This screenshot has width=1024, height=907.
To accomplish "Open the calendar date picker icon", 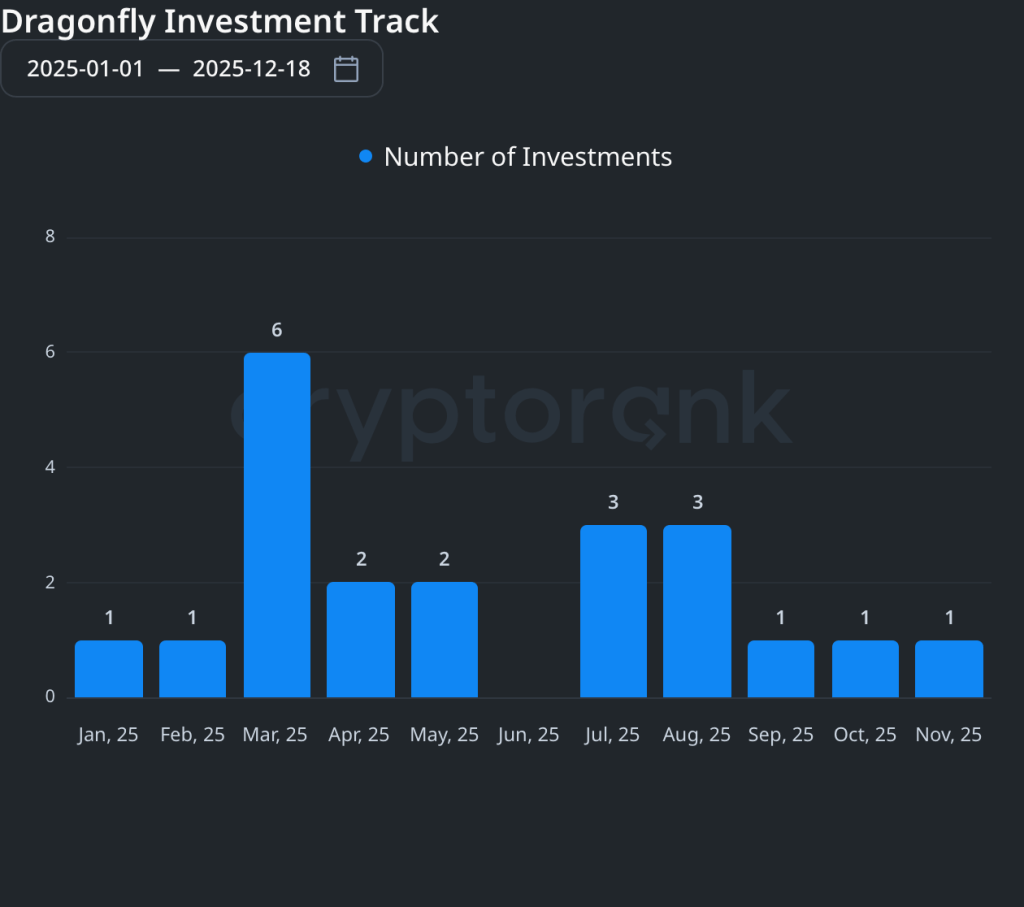I will (x=345, y=69).
